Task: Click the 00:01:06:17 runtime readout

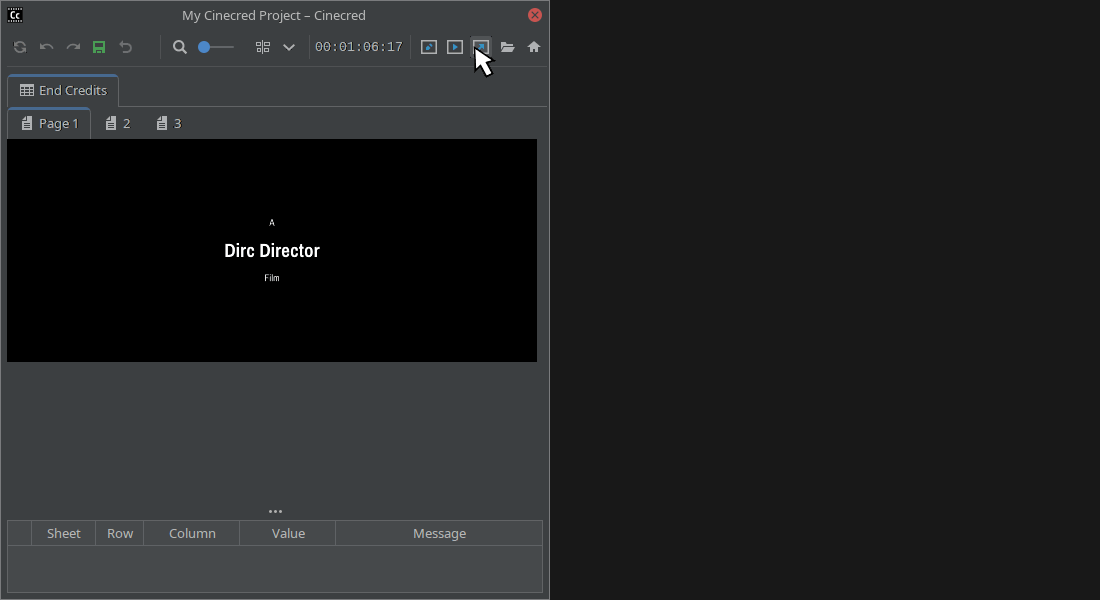Action: (358, 47)
